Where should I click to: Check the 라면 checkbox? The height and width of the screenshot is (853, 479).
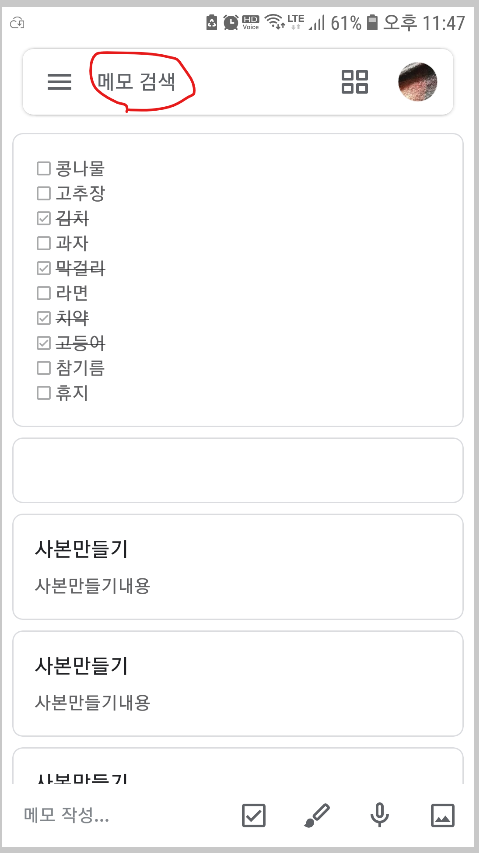click(43, 293)
